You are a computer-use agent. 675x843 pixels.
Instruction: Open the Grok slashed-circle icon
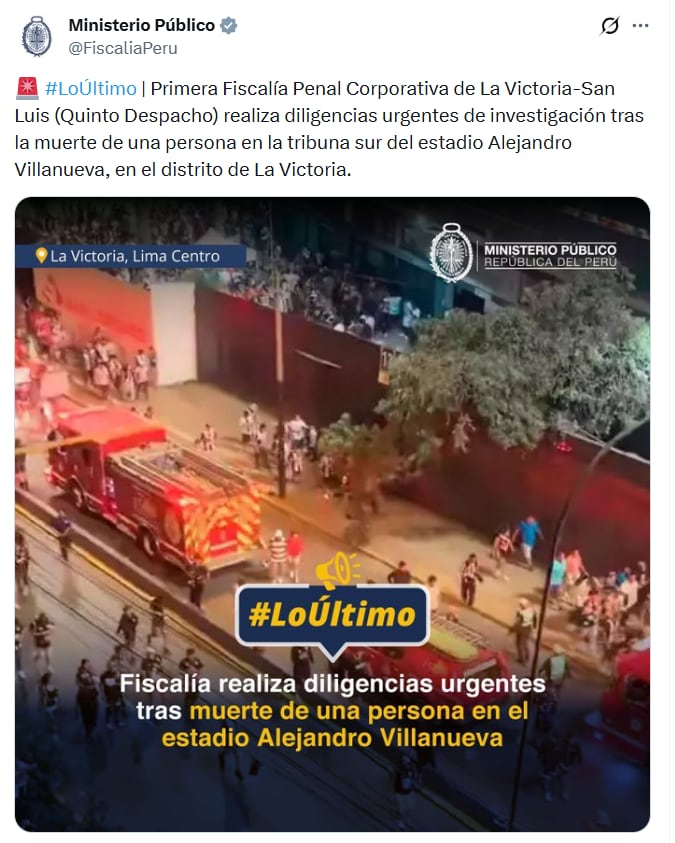tap(610, 25)
